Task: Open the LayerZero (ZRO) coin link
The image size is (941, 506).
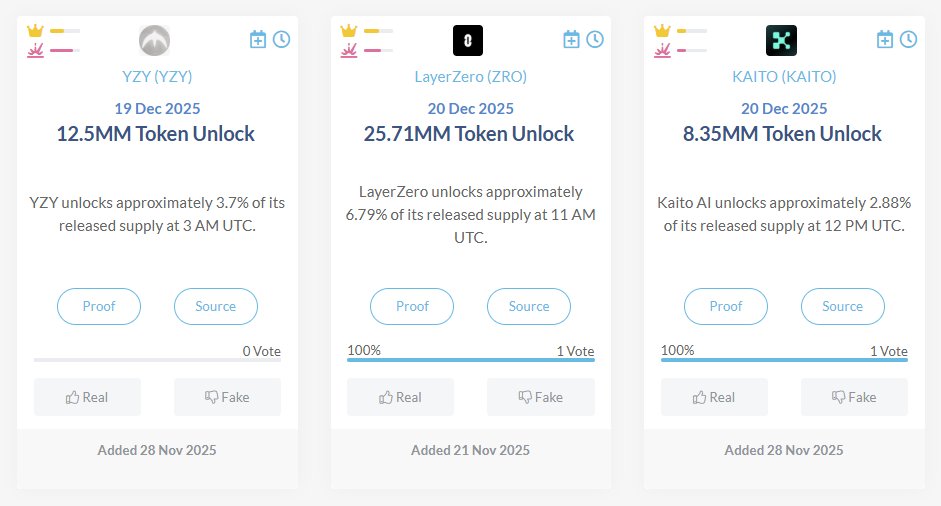Action: [x=470, y=76]
